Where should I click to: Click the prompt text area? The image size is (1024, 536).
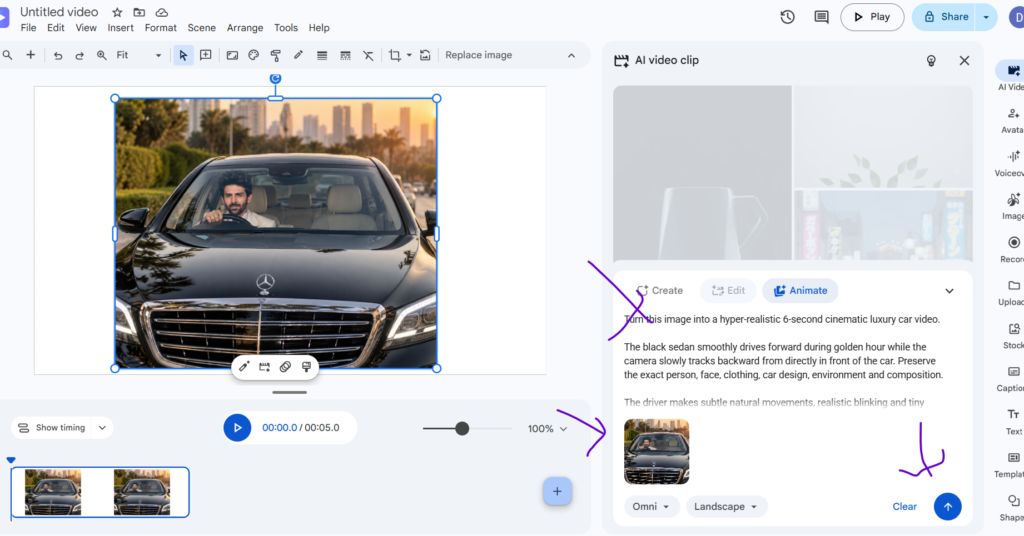tap(787, 360)
